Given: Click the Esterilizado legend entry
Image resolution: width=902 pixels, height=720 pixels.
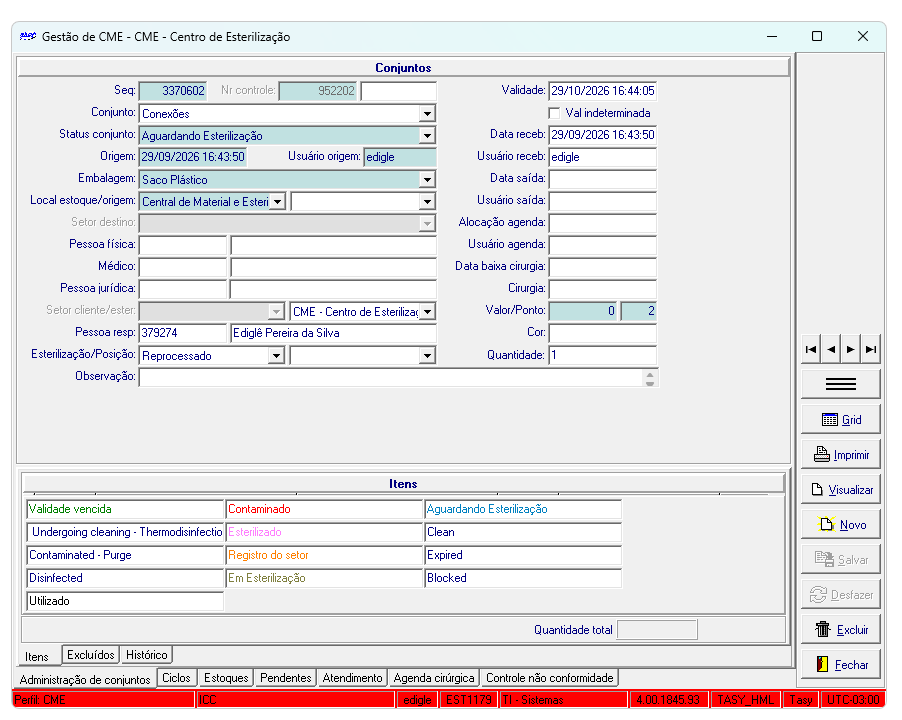Looking at the screenshot, I should coord(324,532).
